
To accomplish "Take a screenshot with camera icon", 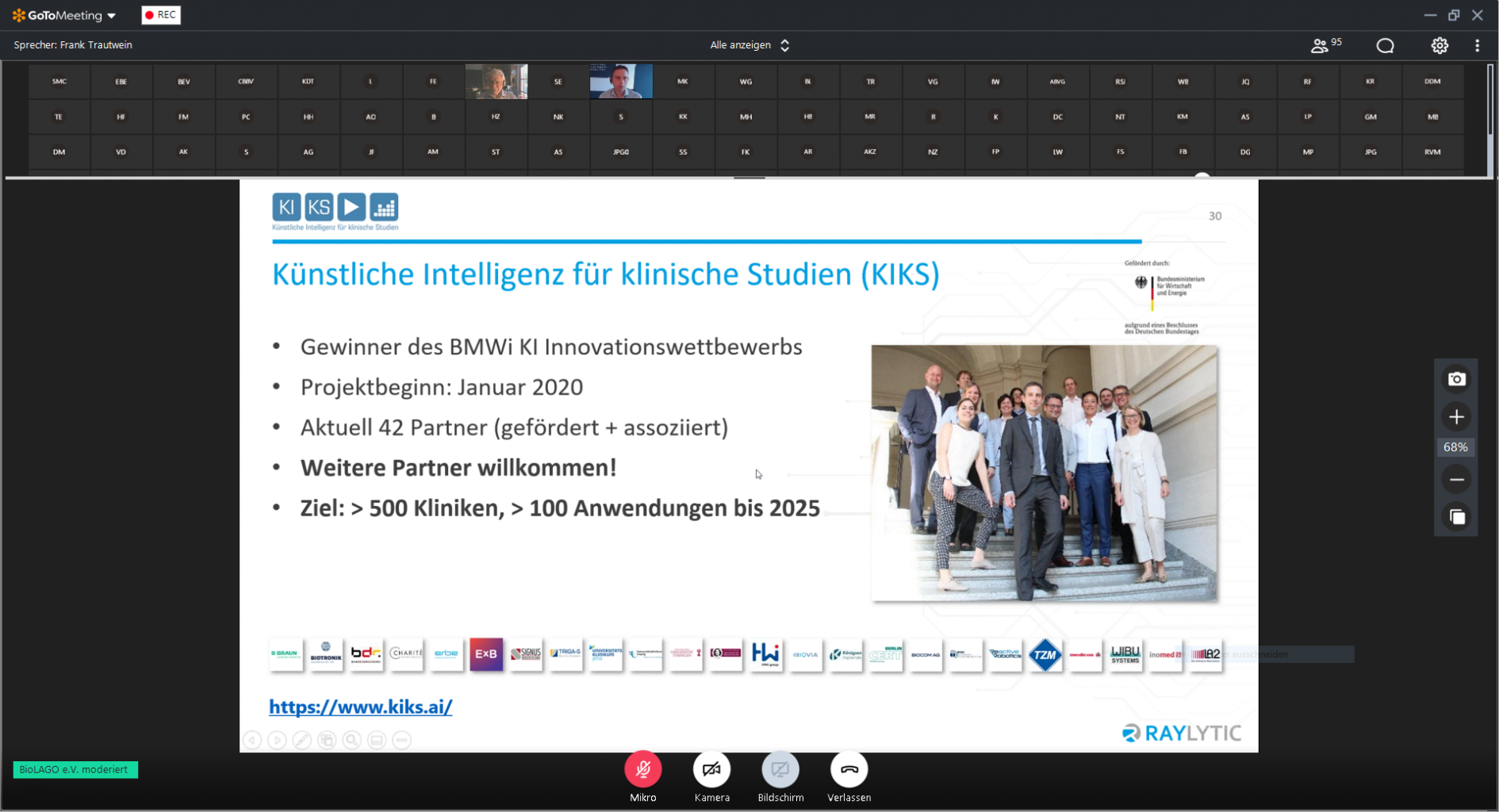I will pyautogui.click(x=1456, y=379).
